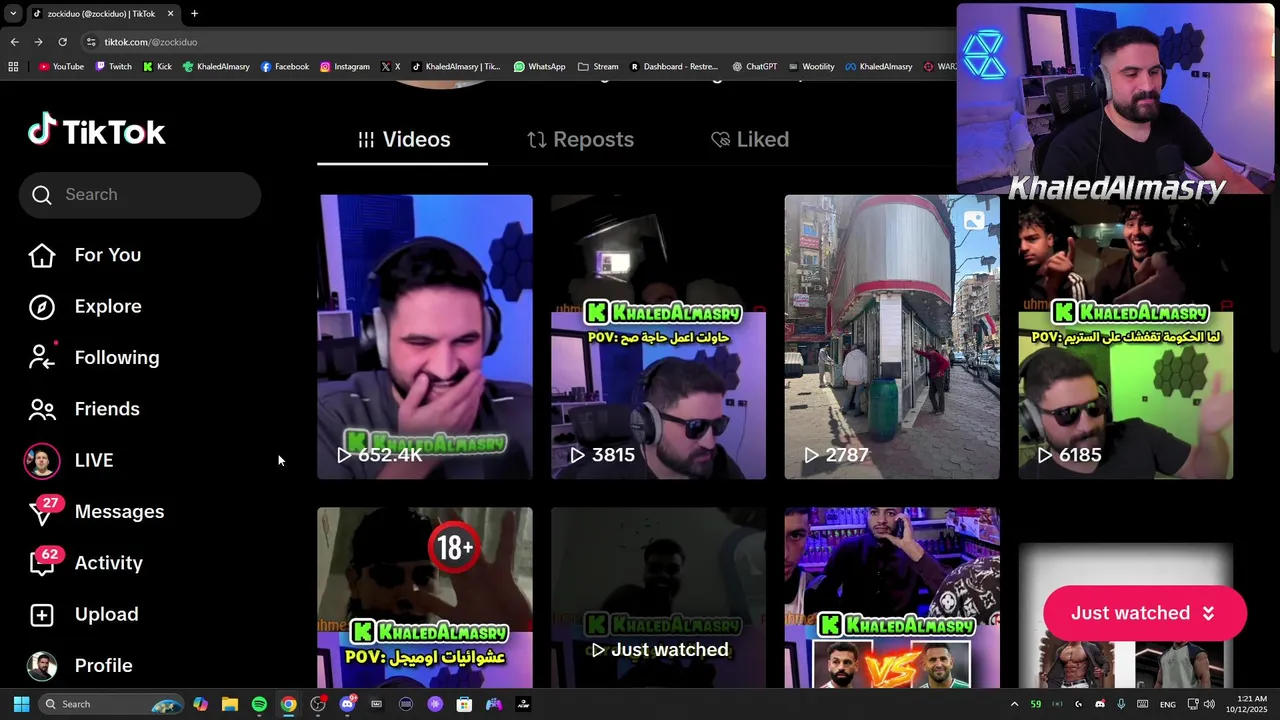Open Messages with 27 unread badge
The width and height of the screenshot is (1280, 720).
click(x=96, y=511)
